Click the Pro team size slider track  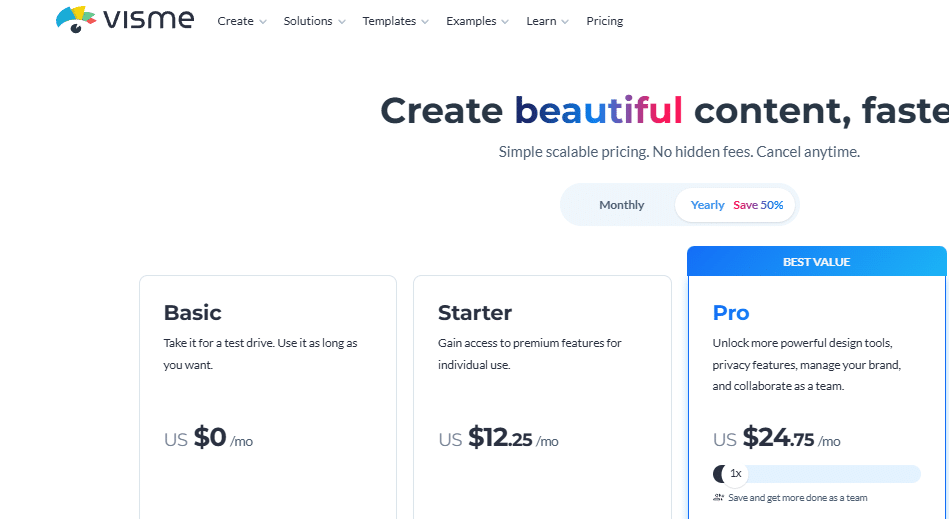pyautogui.click(x=816, y=474)
